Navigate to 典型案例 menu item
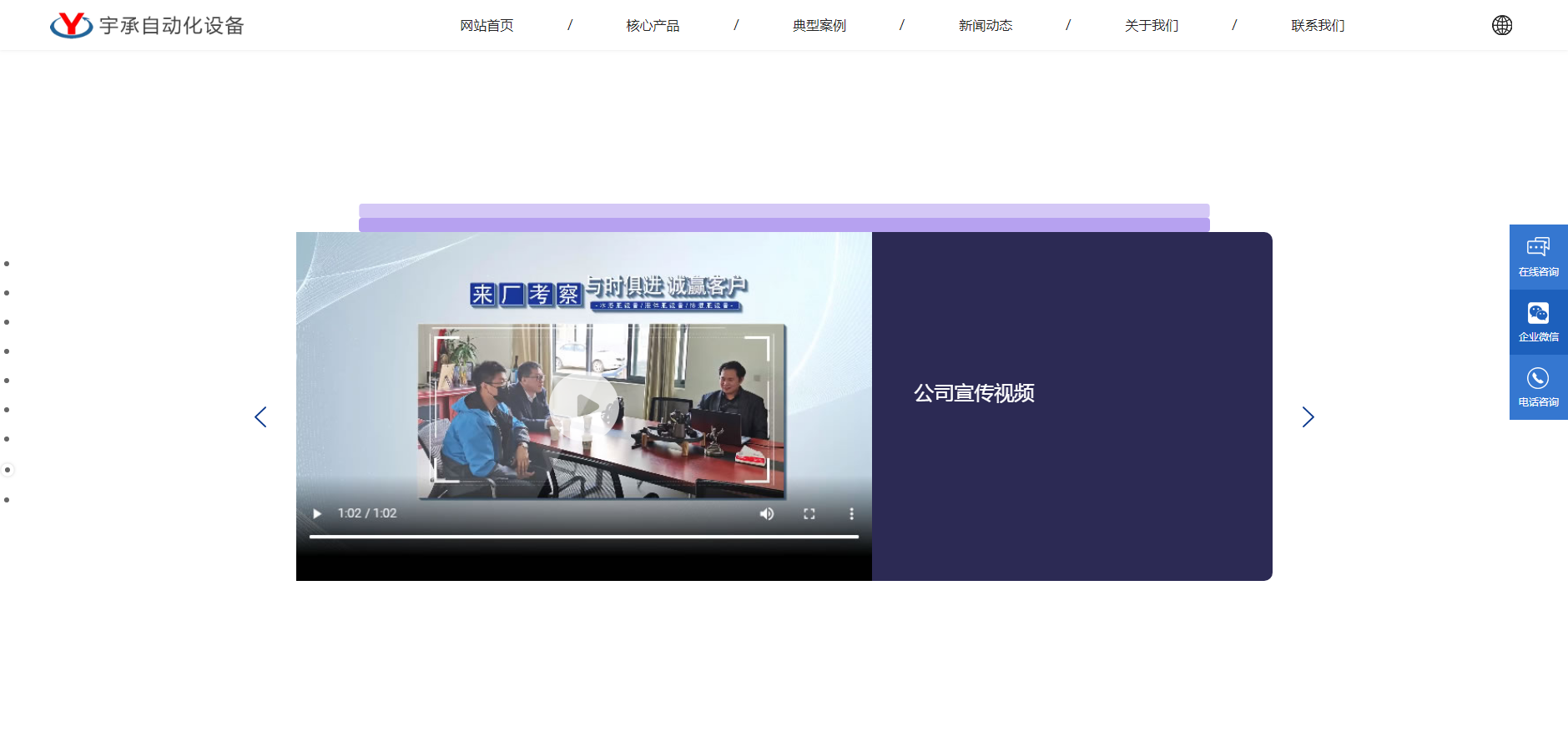This screenshot has height=747, width=1568. click(x=819, y=26)
